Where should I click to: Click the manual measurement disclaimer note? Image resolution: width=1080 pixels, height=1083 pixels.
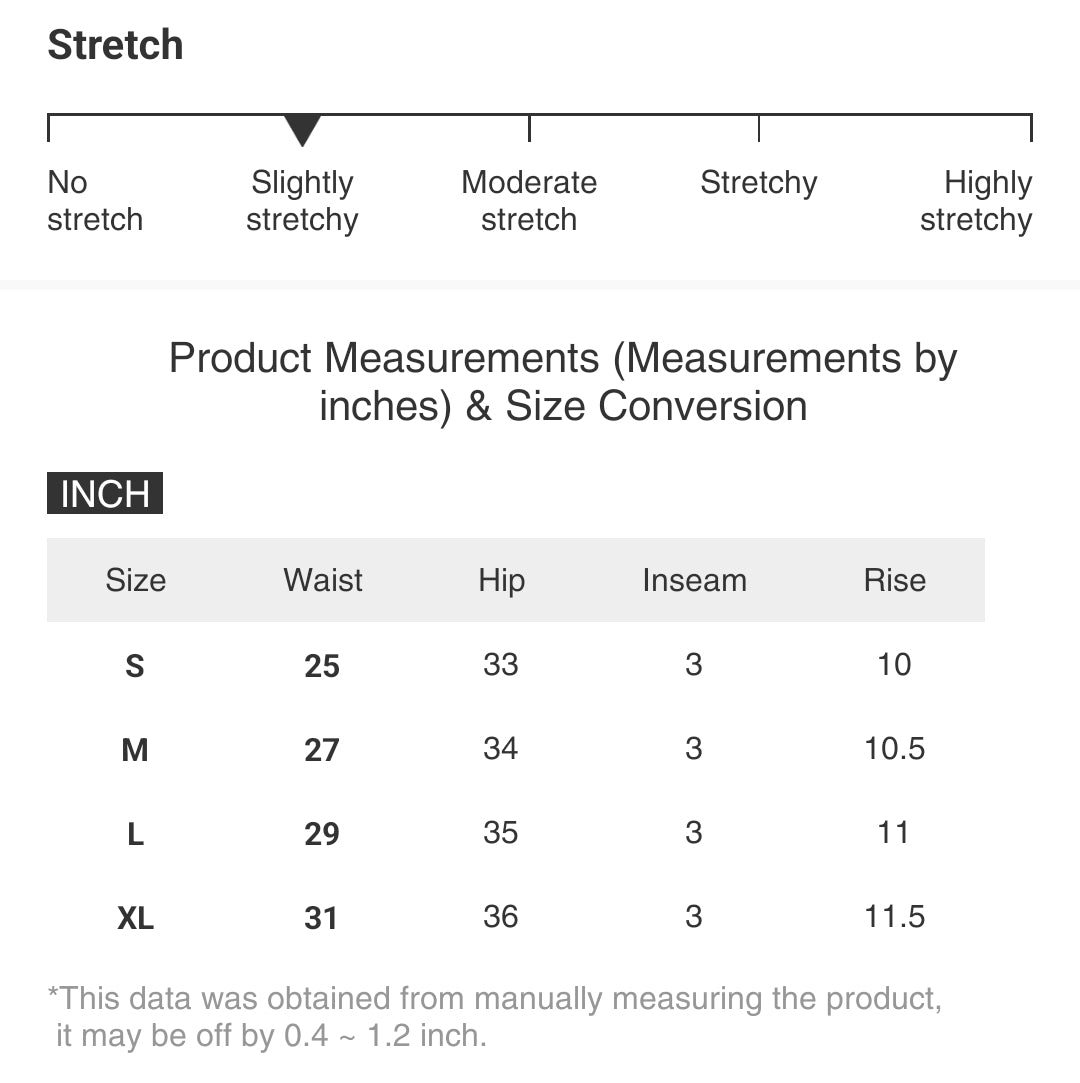coord(495,1017)
